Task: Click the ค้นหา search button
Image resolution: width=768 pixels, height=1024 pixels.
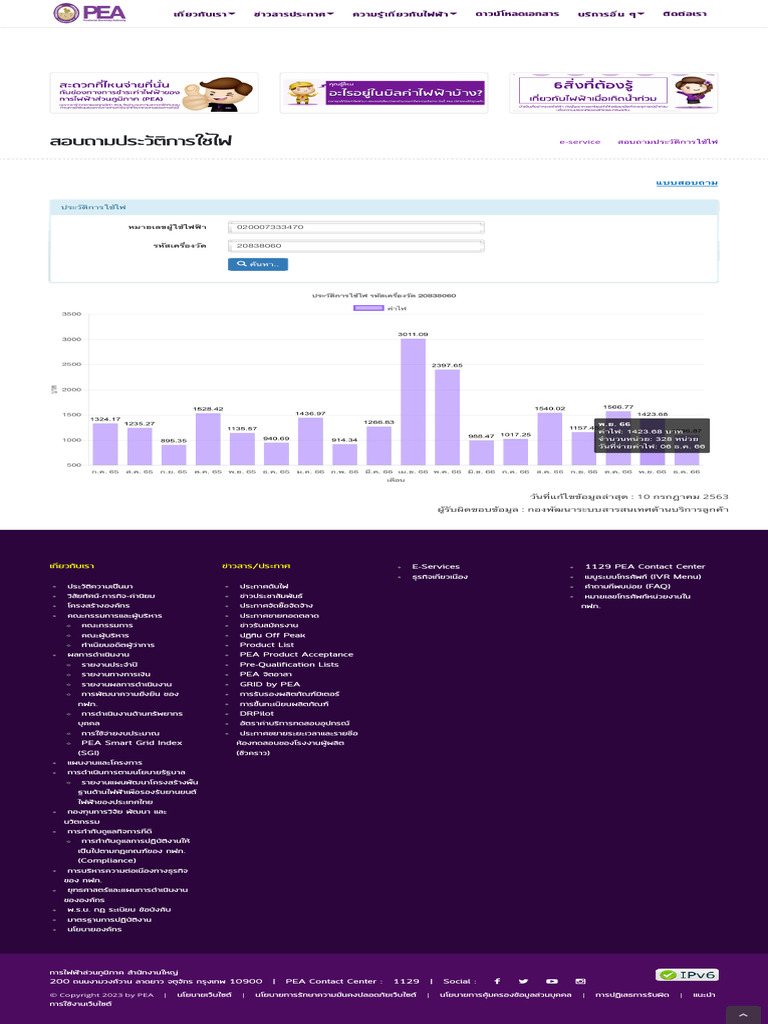Action: click(258, 264)
